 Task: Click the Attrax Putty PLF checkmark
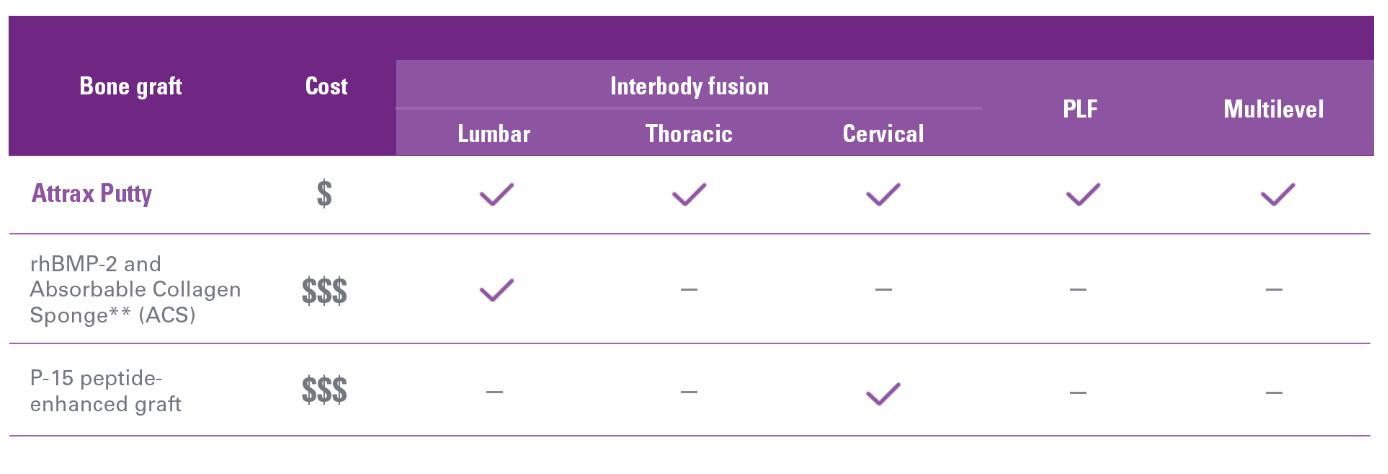tap(1083, 194)
